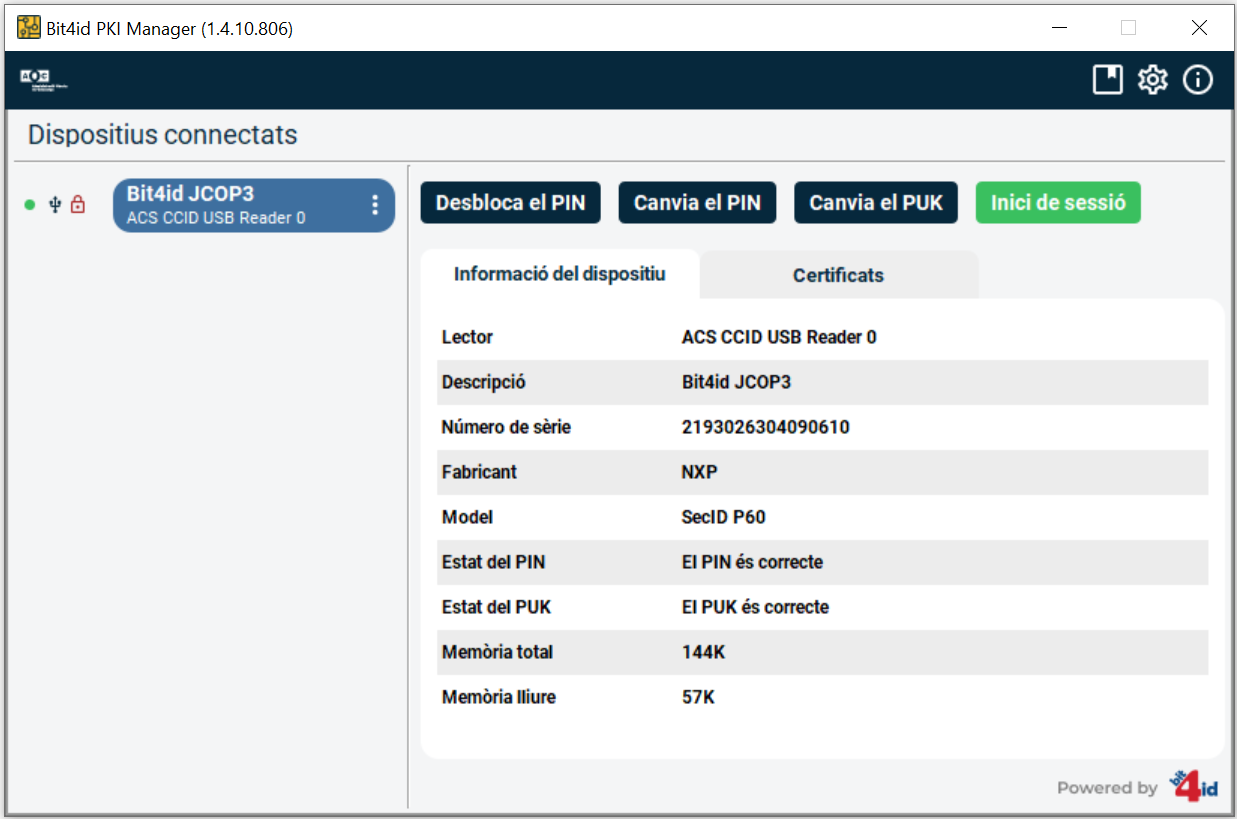Click the green device status dot
The image size is (1237, 819).
pyautogui.click(x=30, y=205)
